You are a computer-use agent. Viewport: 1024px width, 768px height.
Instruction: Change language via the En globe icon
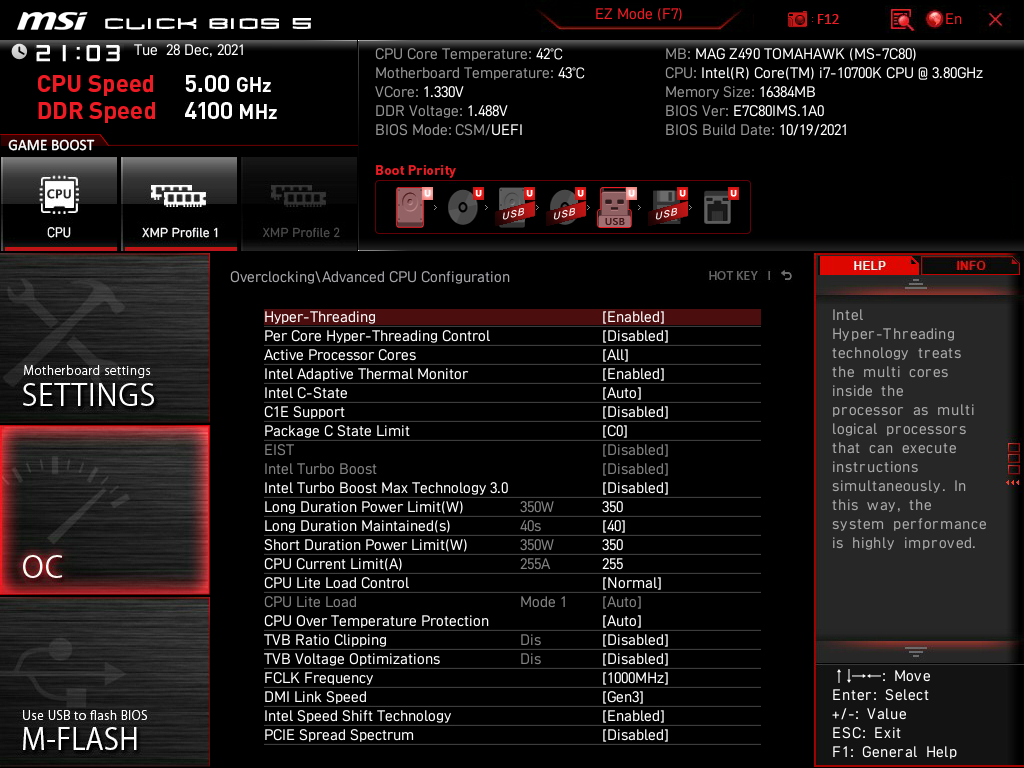tap(944, 20)
